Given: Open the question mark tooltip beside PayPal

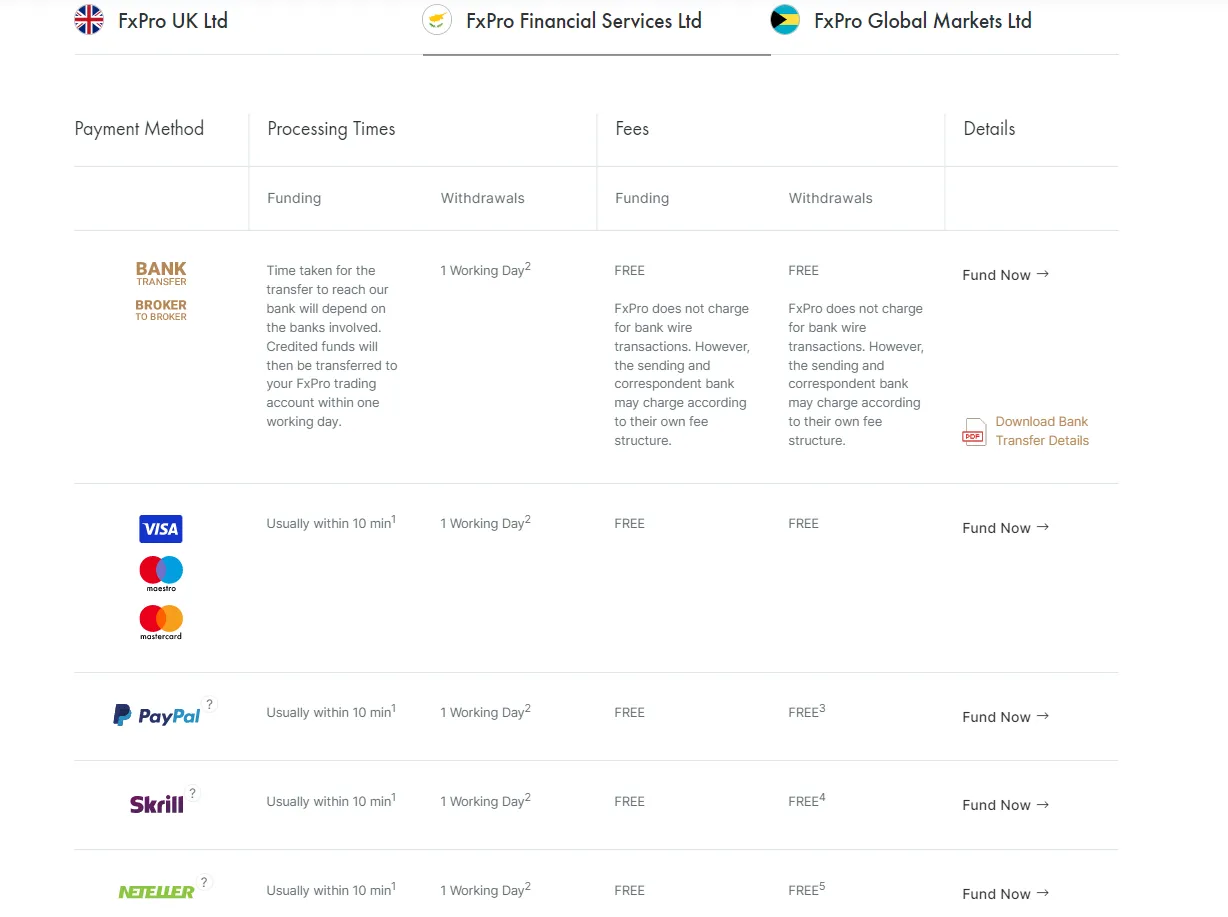Looking at the screenshot, I should [x=209, y=704].
